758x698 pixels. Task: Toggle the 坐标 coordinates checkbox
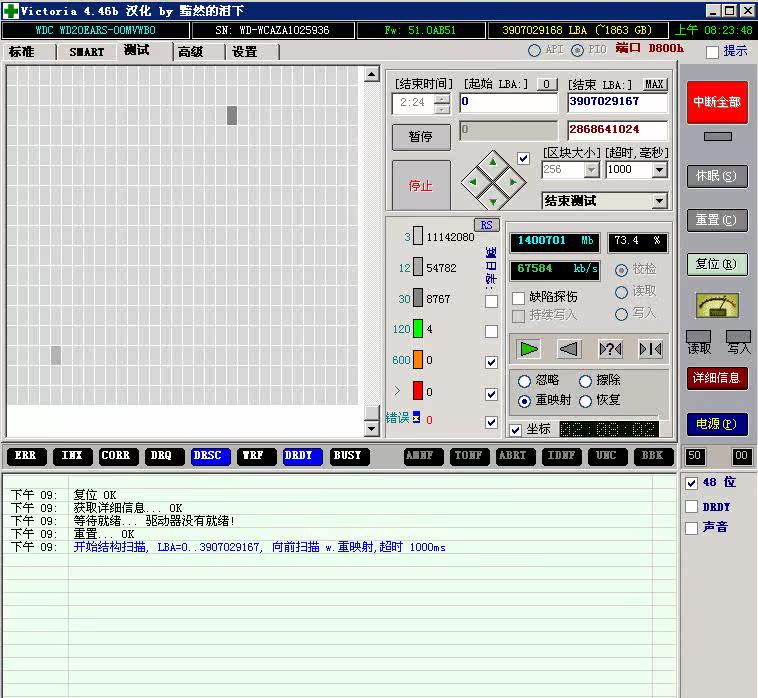point(516,430)
